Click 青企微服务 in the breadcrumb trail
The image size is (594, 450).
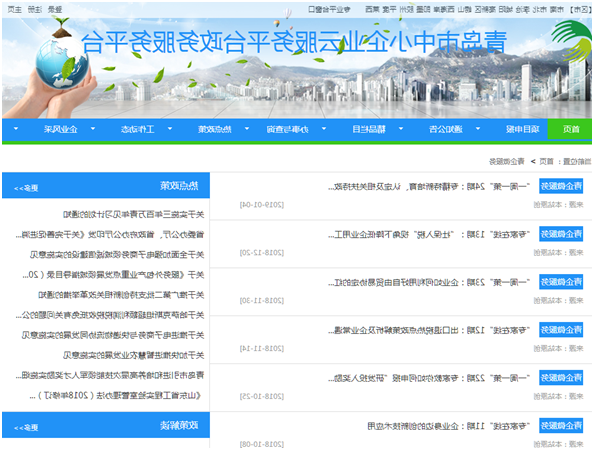[506, 162]
